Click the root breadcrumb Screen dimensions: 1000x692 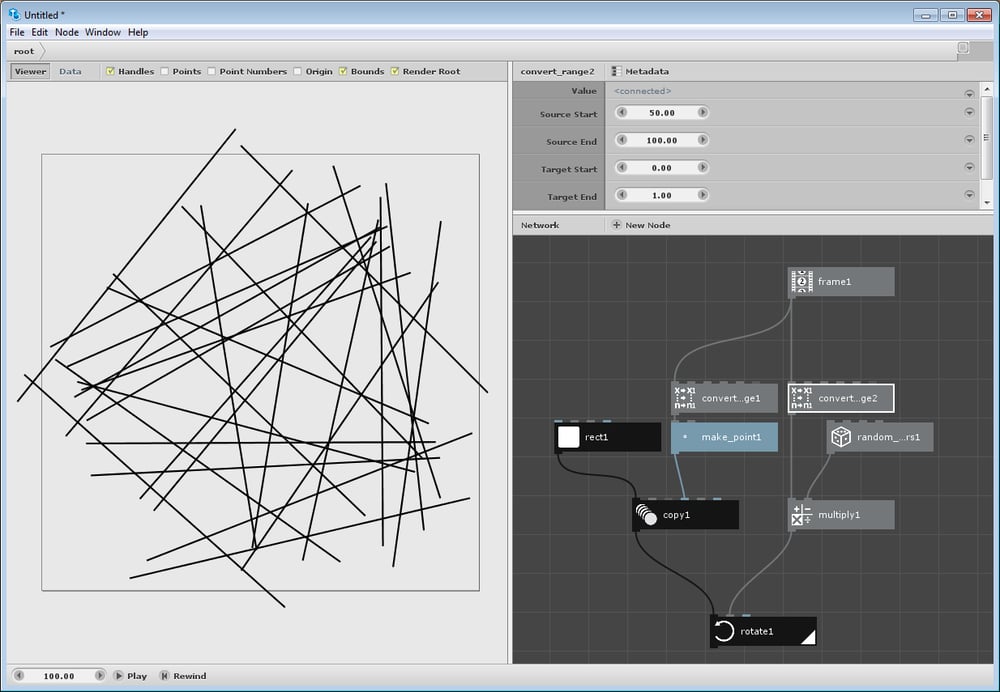(24, 51)
